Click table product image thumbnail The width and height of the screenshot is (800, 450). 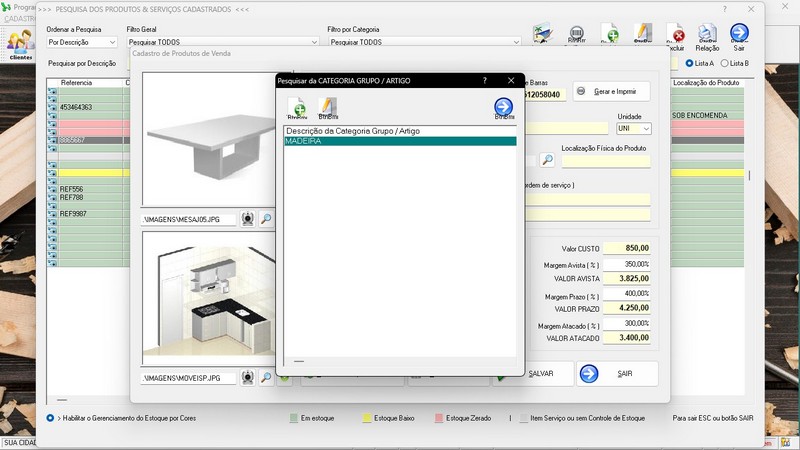click(209, 139)
